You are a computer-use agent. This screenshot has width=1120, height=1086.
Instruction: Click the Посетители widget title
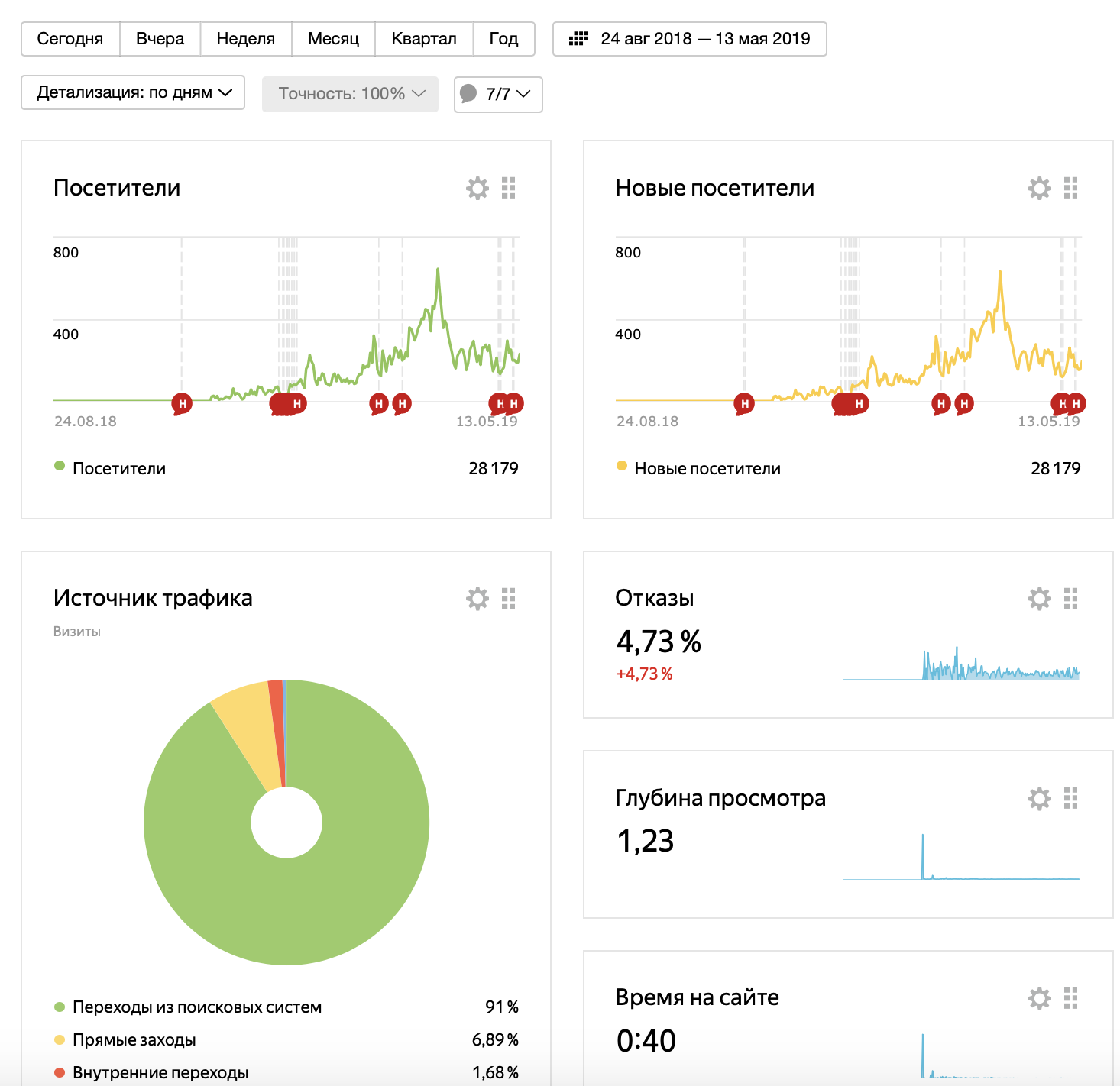[x=117, y=188]
